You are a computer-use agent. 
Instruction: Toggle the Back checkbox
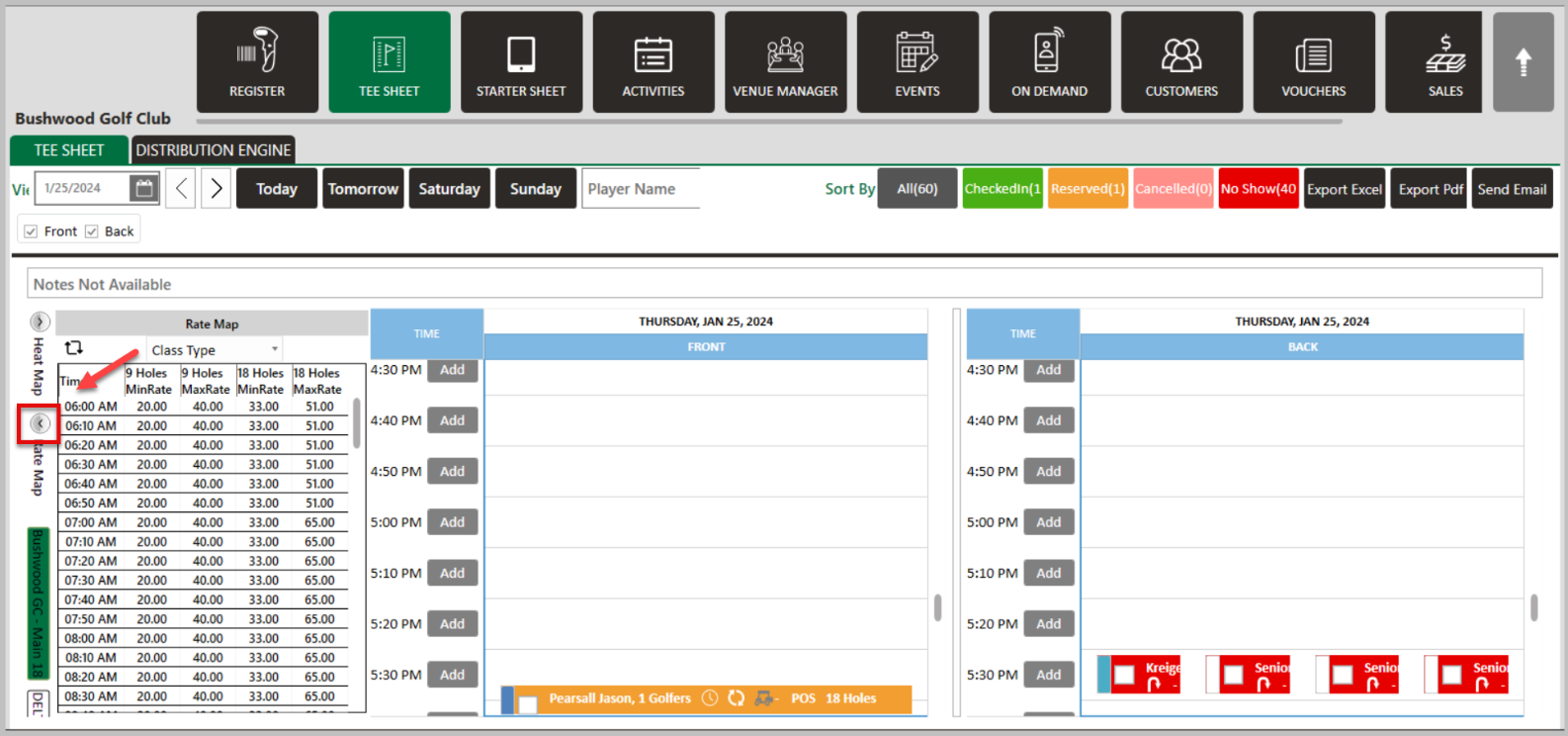[91, 231]
